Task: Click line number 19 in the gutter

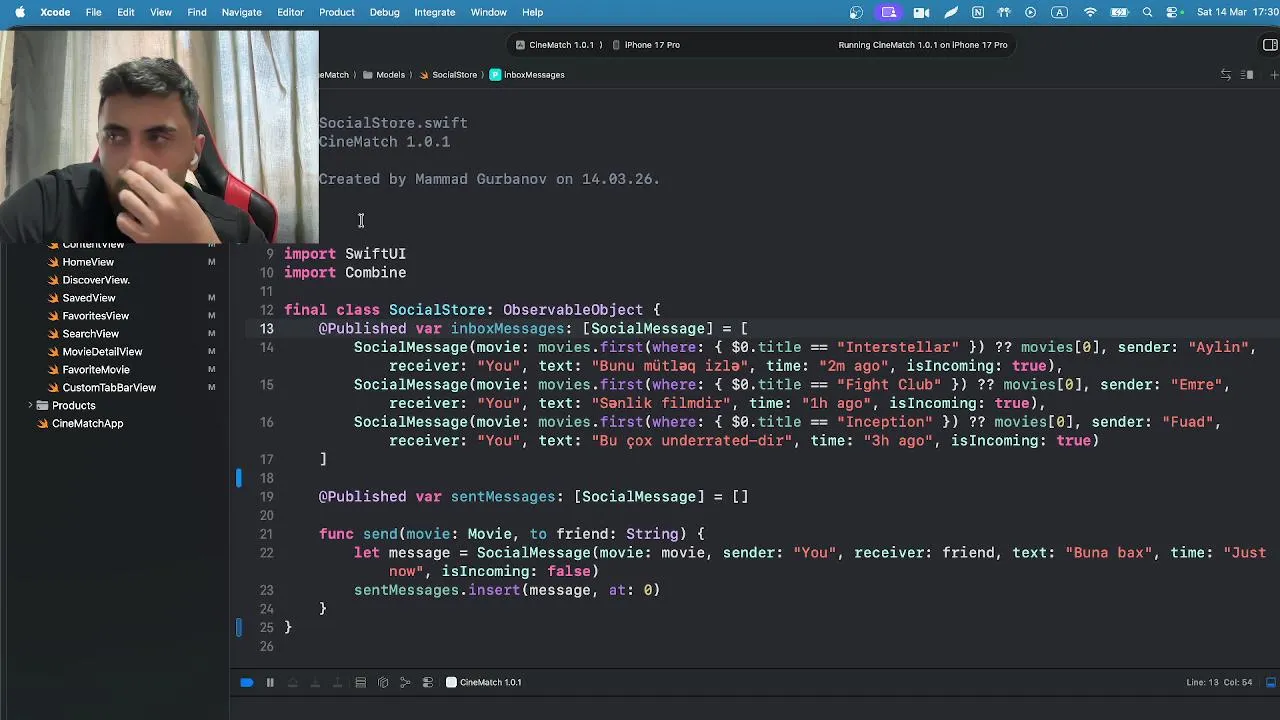Action: tap(266, 497)
